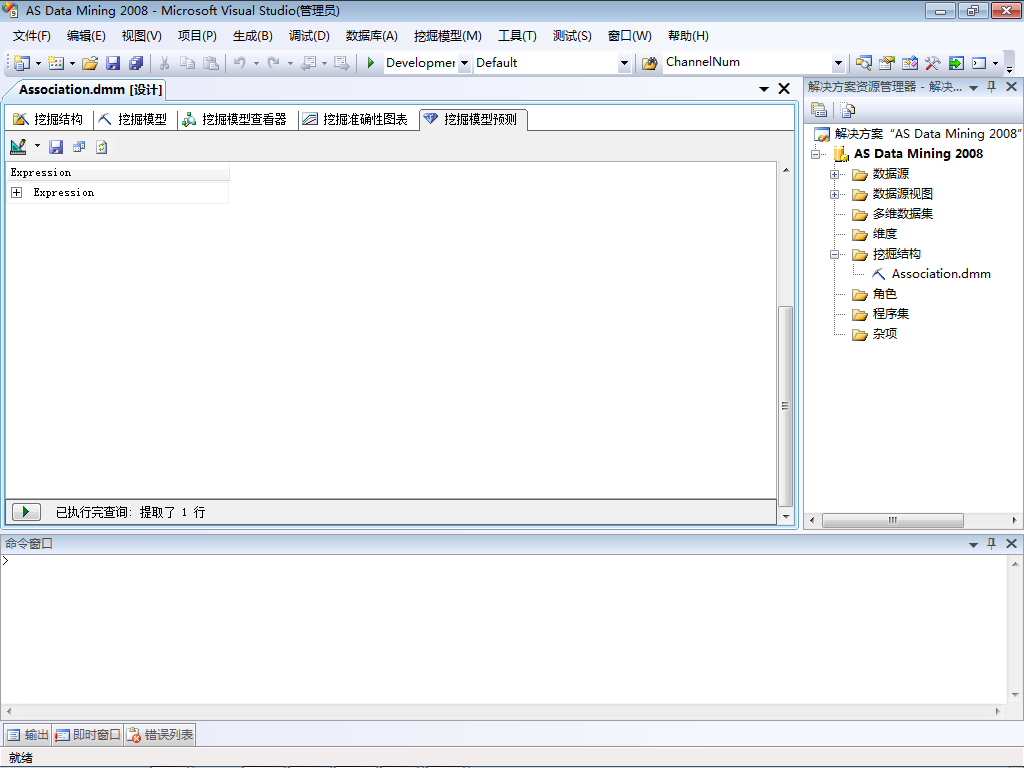Image resolution: width=1024 pixels, height=768 pixels.
Task: Run the query with the green arrow button
Action: coord(26,511)
